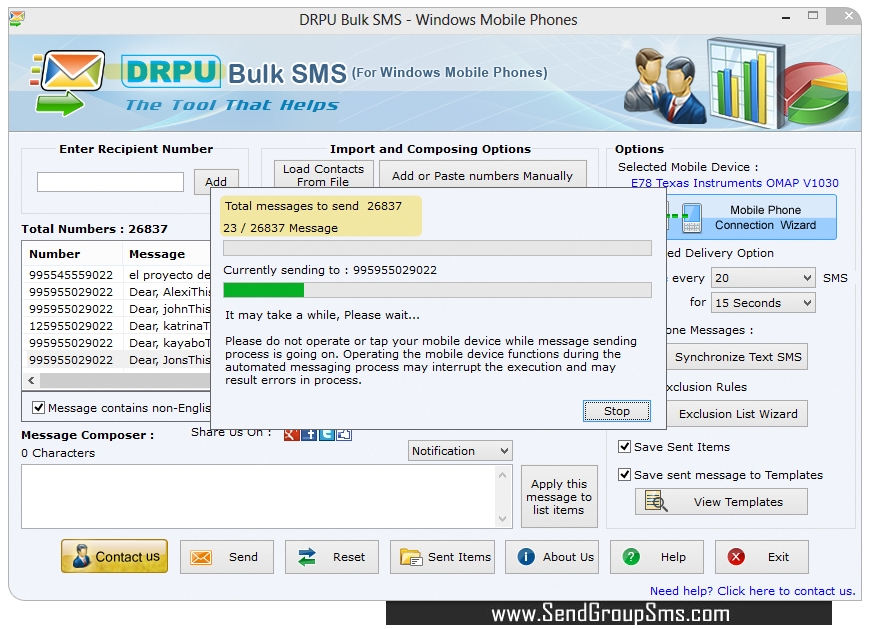Click Total messages to send 26837 text
The height and width of the screenshot is (629, 870).
[313, 206]
